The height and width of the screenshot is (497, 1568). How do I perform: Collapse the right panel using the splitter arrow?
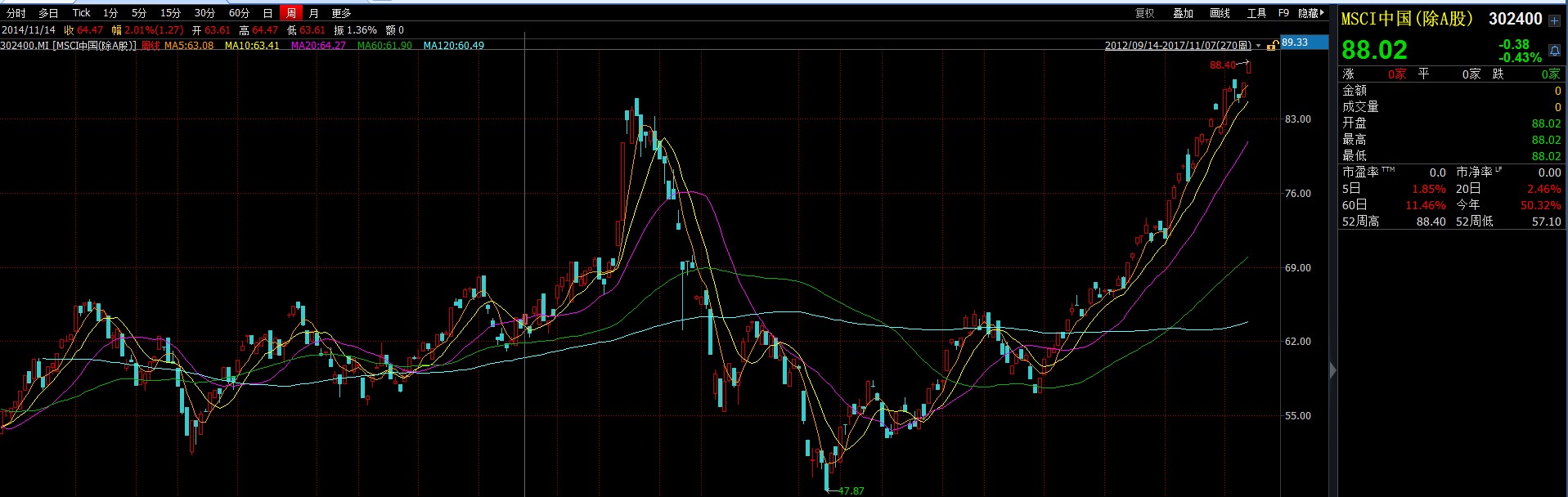click(1332, 370)
